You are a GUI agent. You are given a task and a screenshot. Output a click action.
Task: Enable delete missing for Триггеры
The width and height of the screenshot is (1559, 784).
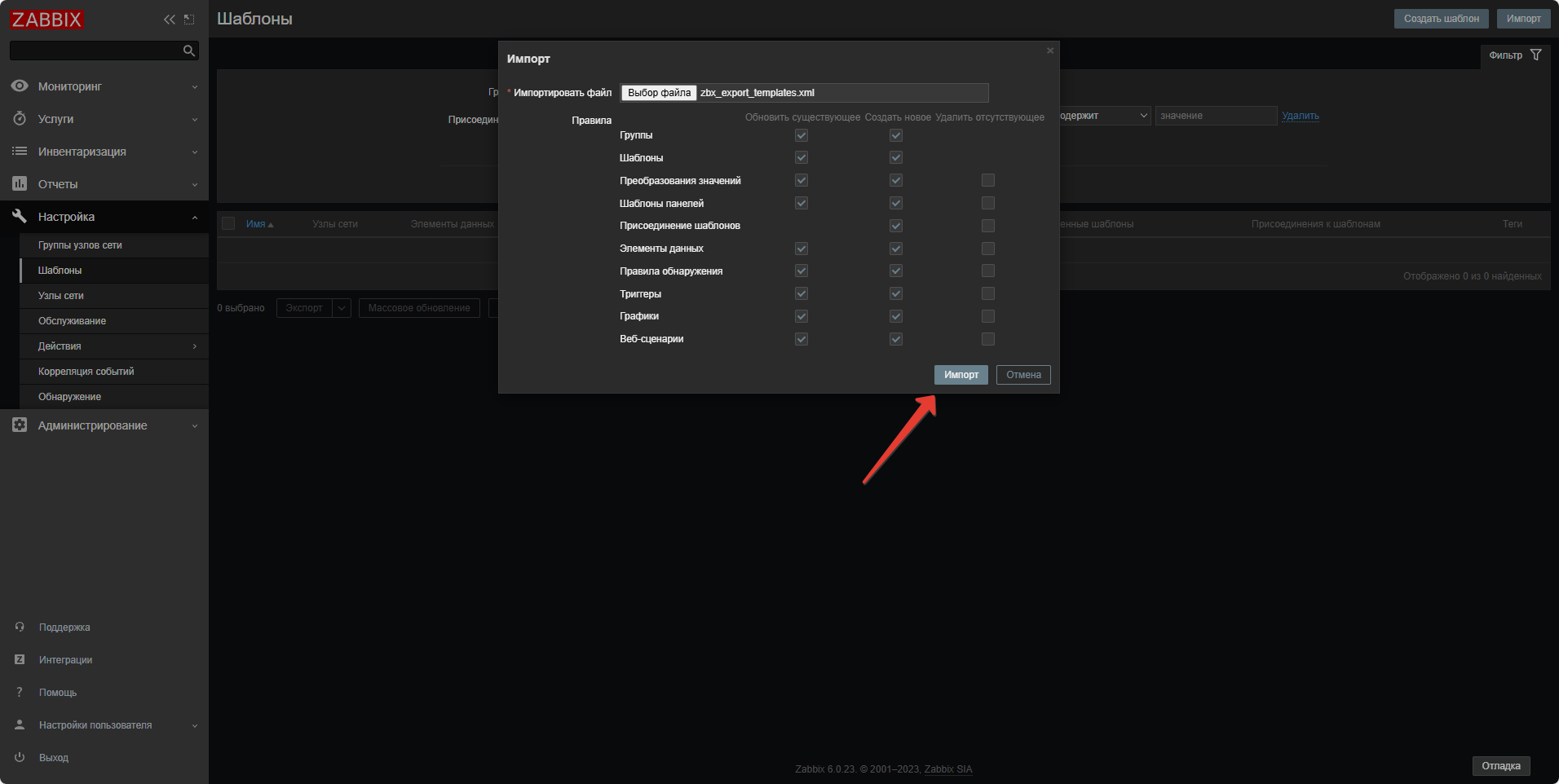988,293
